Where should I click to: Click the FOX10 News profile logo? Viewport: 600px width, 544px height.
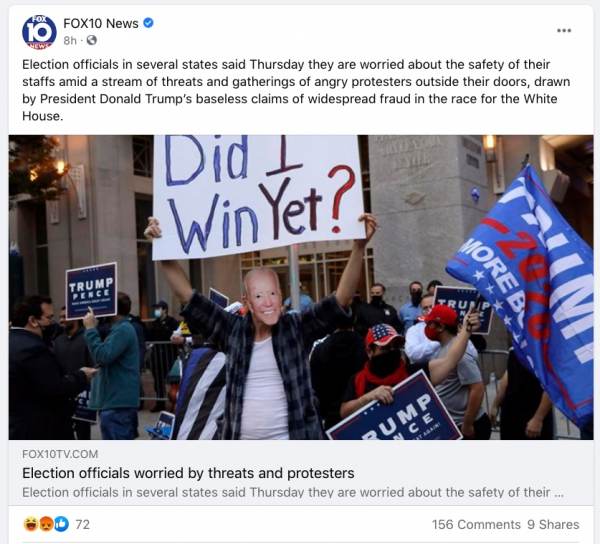click(x=39, y=32)
